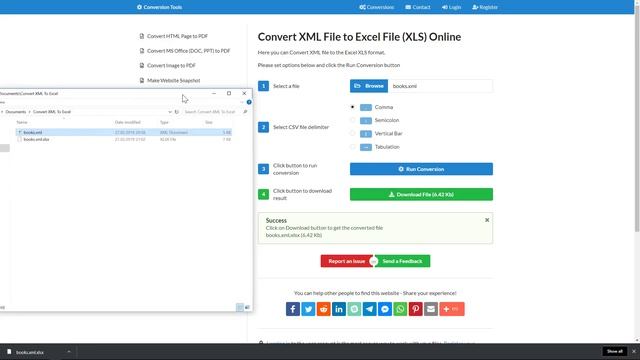Select the Tabulation delimiter radio button
The image size is (640, 360).
(x=352, y=147)
